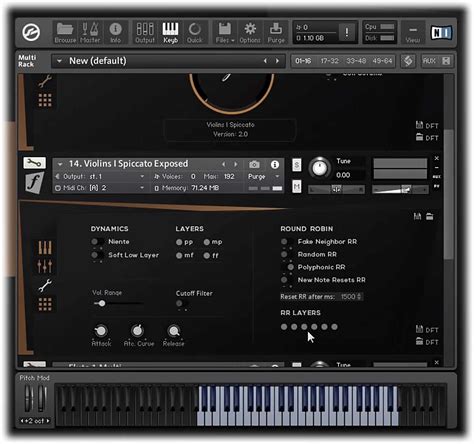Remove the Violins I Spiccato instrument
The height and width of the screenshot is (444, 474).
(437, 158)
